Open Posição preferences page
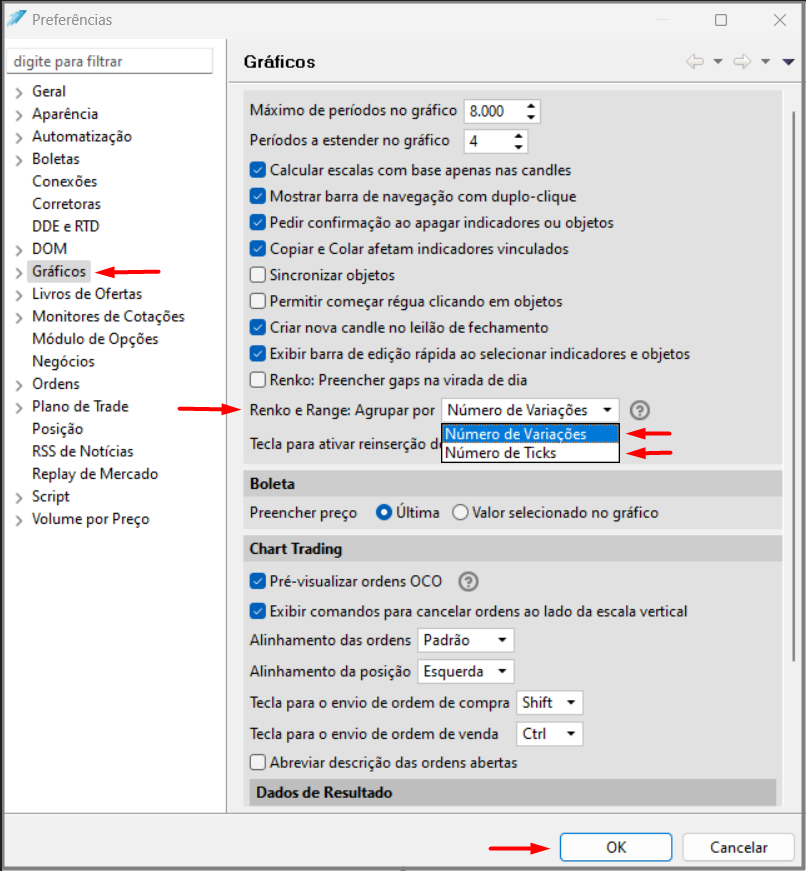This screenshot has width=806, height=871. point(58,429)
